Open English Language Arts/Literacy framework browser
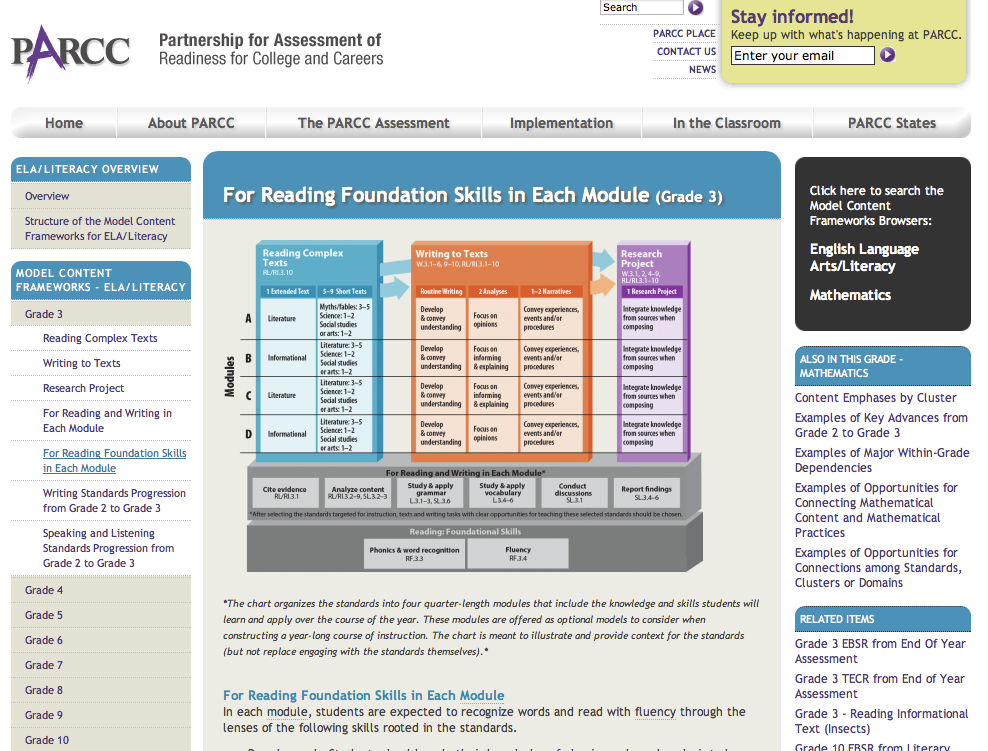This screenshot has width=988, height=751. pos(864,258)
